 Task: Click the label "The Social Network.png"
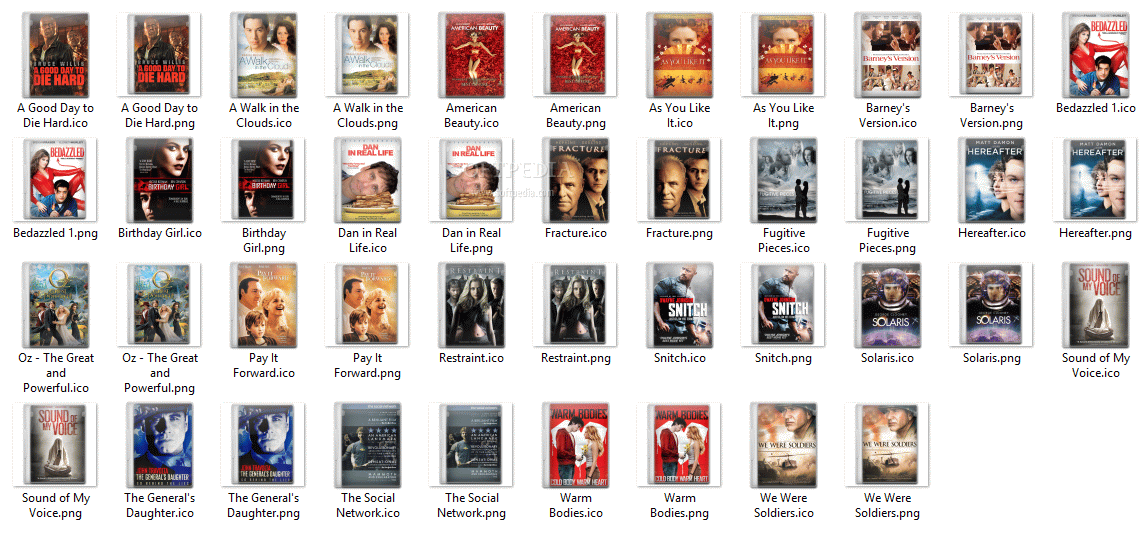click(x=472, y=506)
